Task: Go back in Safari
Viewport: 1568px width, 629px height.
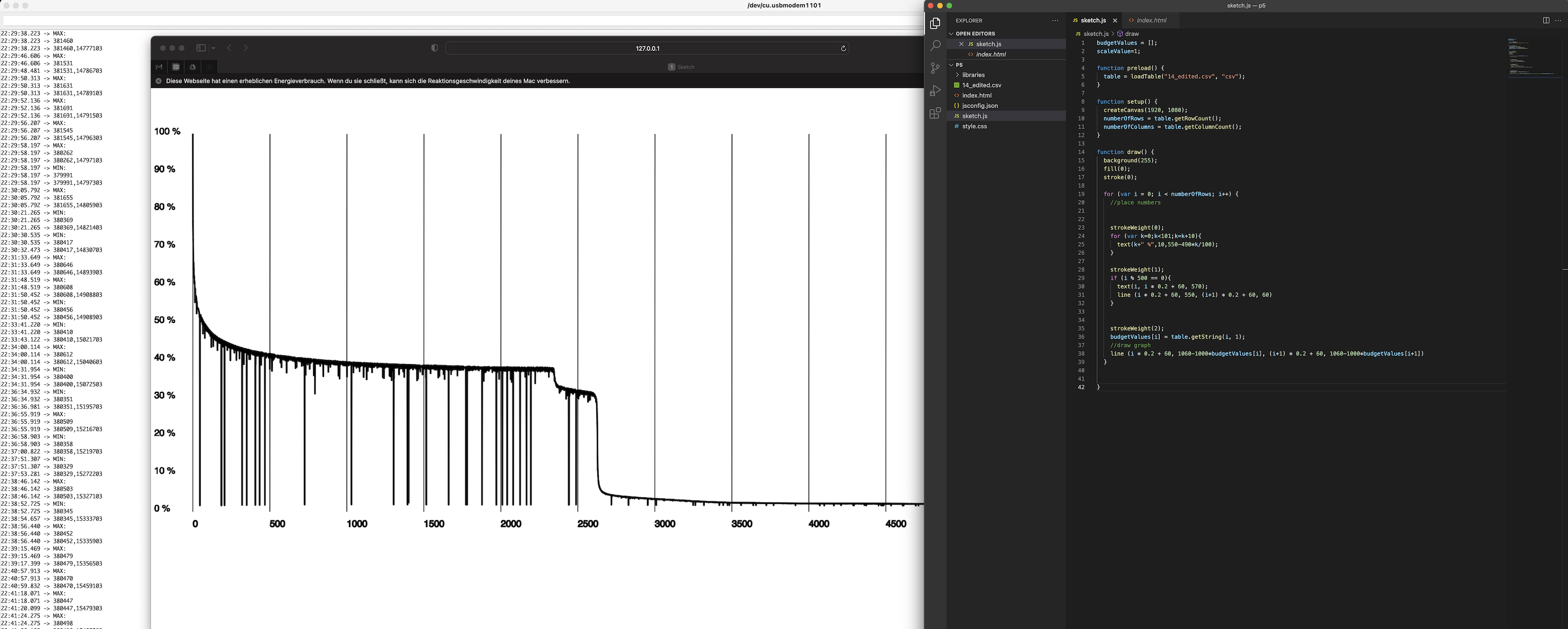Action: (229, 48)
